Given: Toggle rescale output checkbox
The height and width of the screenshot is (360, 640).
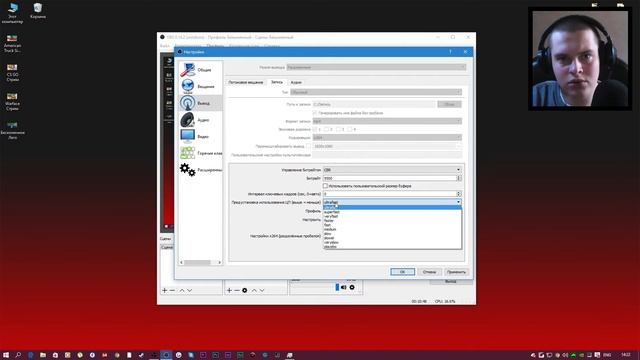Looking at the screenshot, I should (x=309, y=146).
